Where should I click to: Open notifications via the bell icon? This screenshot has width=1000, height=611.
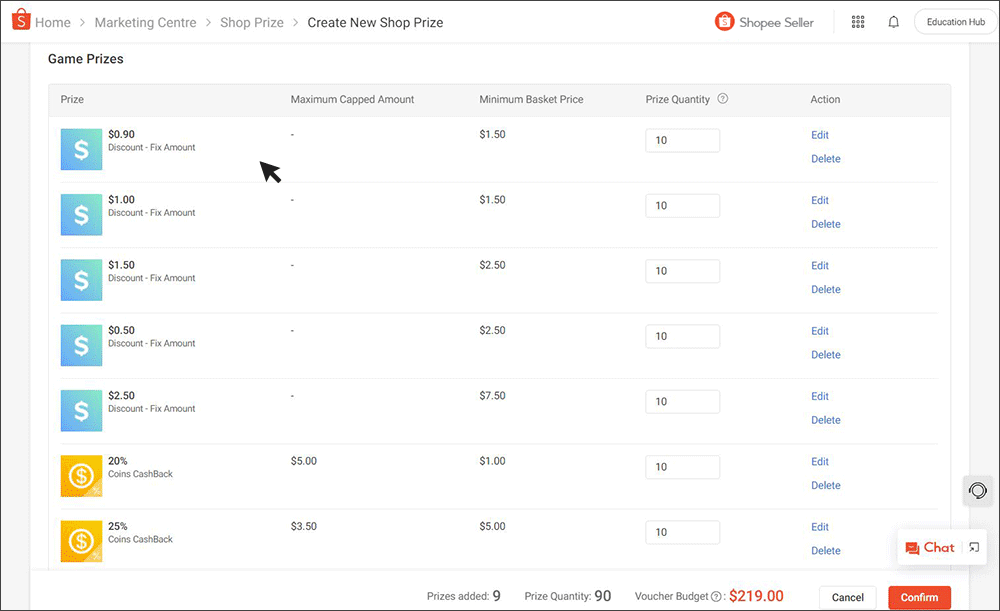tap(893, 21)
